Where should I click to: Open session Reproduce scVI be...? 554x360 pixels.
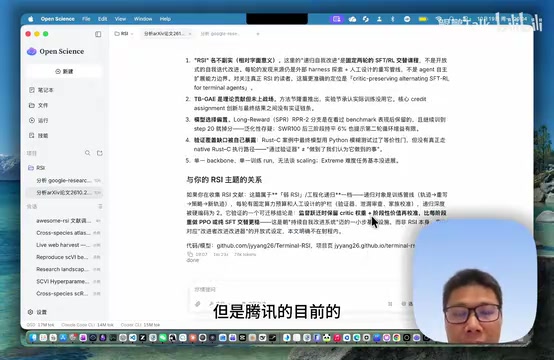(x=64, y=257)
